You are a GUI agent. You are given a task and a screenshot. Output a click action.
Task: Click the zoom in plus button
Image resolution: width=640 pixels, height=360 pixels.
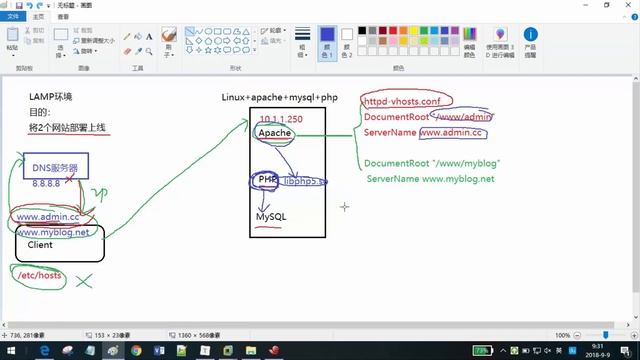coord(634,335)
